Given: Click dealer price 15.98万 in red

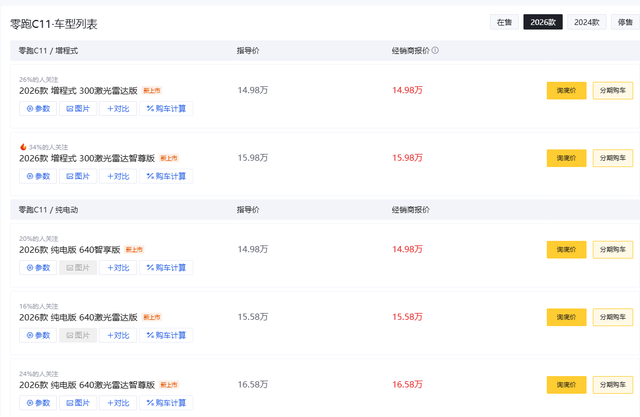Looking at the screenshot, I should click(x=407, y=158).
